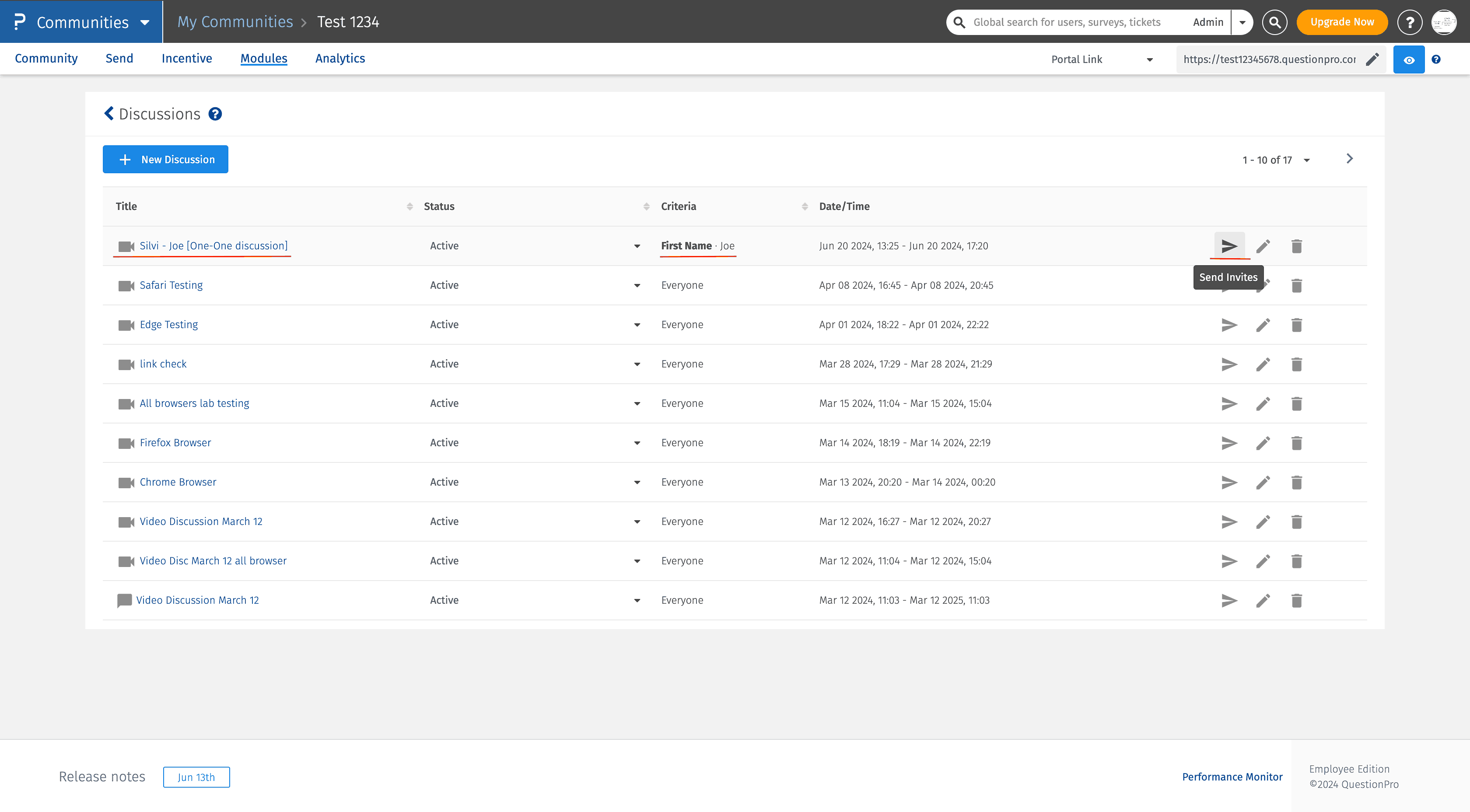1470x812 pixels.
Task: Delete the link check discussion
Action: 1296,364
